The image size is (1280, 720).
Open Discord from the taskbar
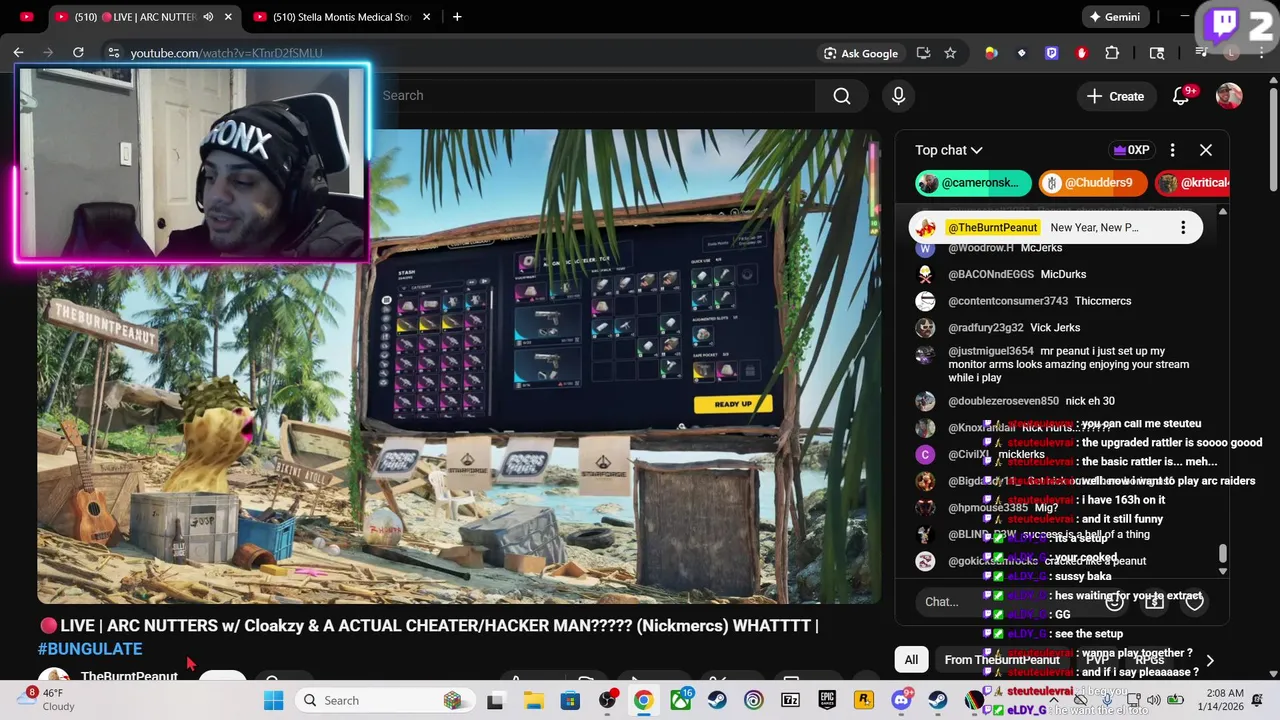coord(901,700)
